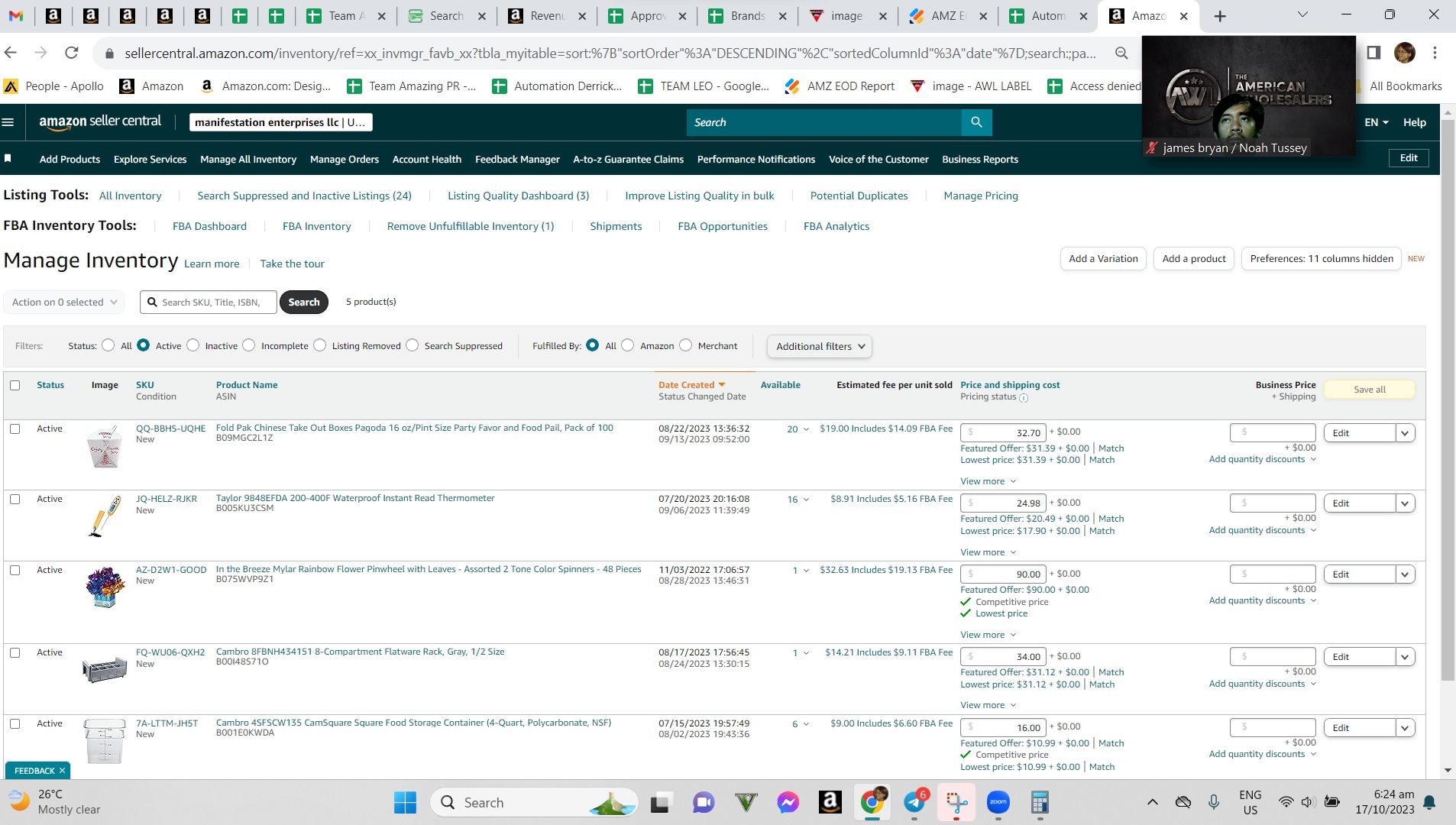Screen dimensions: 1456x825
Task: Check the row for SKU FQ-WU06-QXH2
Action: 15,652
